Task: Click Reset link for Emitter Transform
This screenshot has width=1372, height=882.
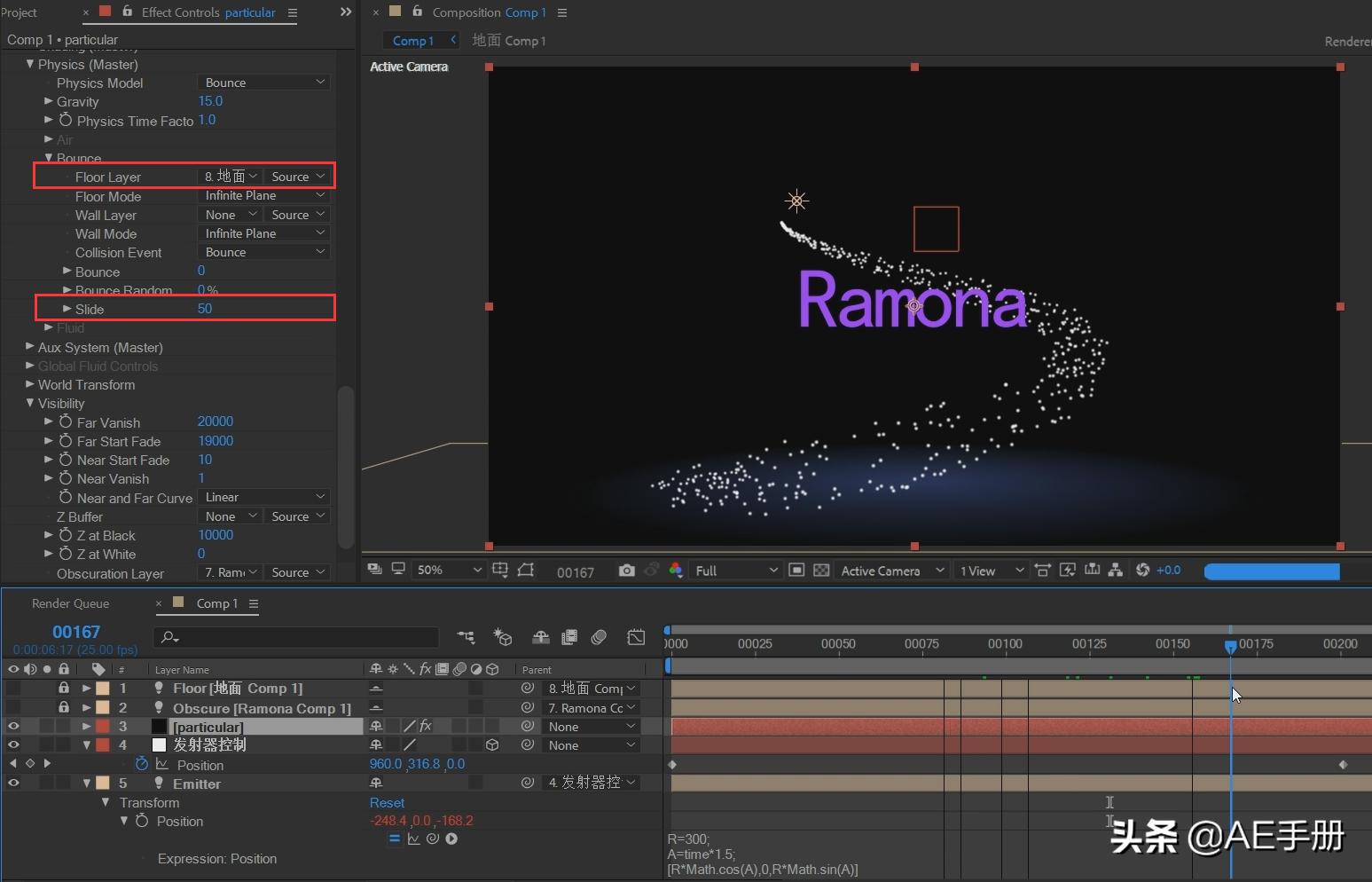Action: tap(387, 802)
